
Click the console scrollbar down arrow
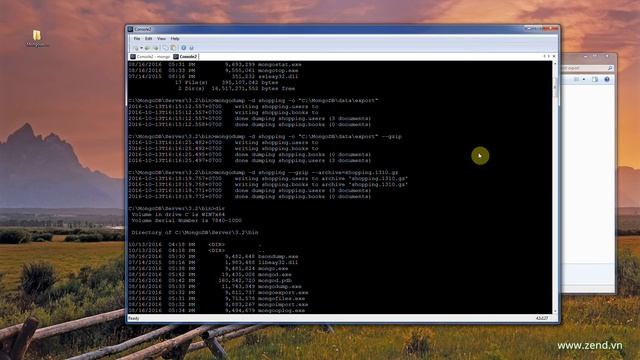[x=555, y=311]
